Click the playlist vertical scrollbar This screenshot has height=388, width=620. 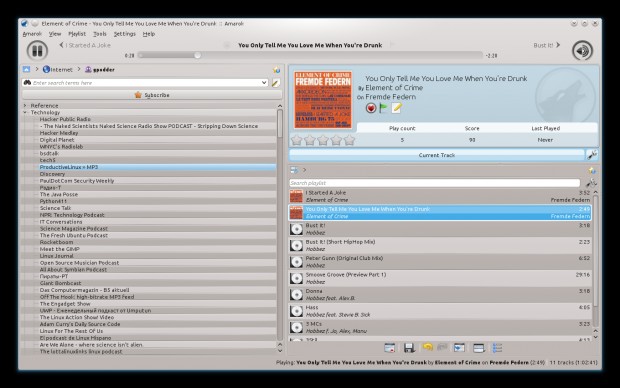[595, 251]
